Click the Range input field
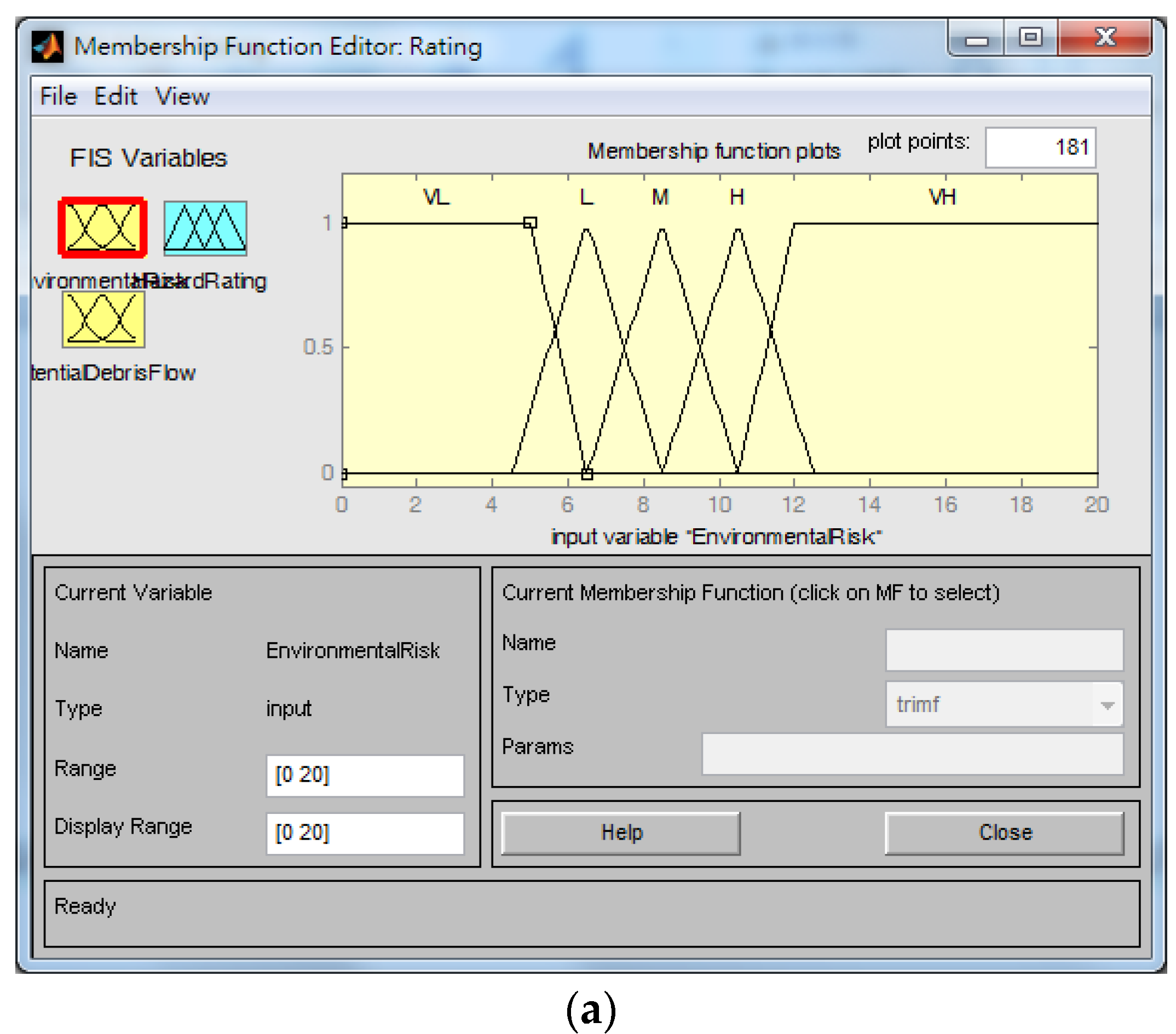 point(365,775)
